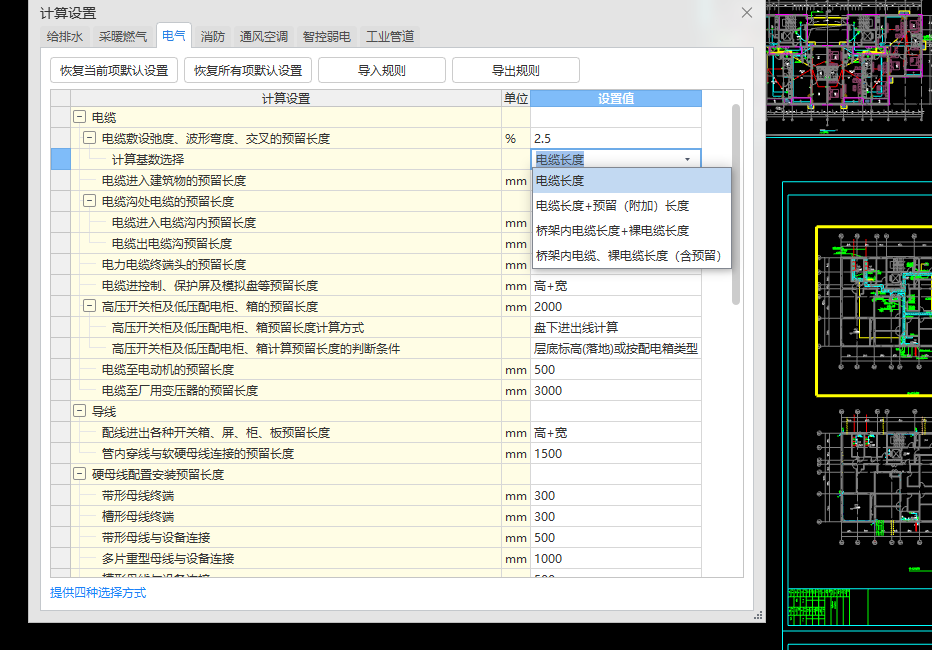Click the 盘下进出线计算 value cell

616,327
